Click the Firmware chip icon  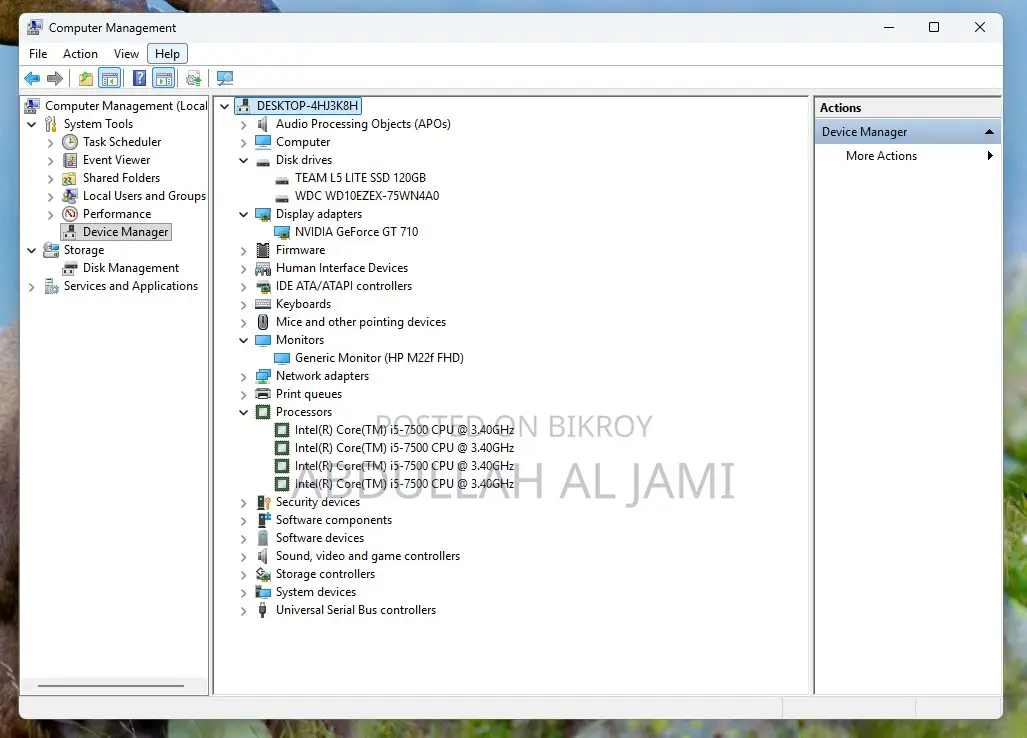pyautogui.click(x=263, y=250)
